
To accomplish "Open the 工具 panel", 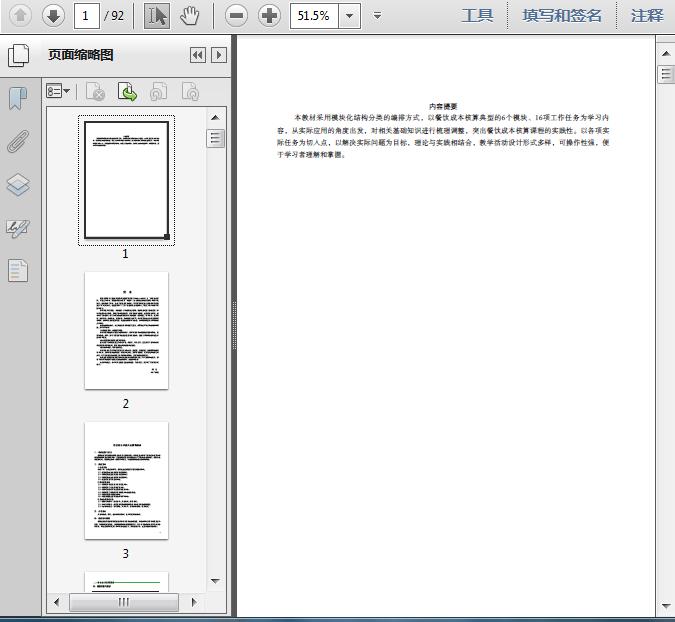I will click(x=477, y=16).
